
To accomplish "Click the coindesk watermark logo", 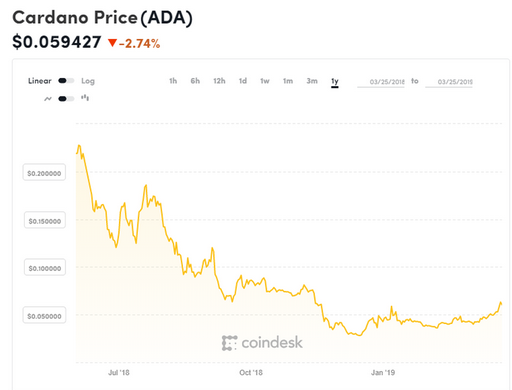I will 262,343.
